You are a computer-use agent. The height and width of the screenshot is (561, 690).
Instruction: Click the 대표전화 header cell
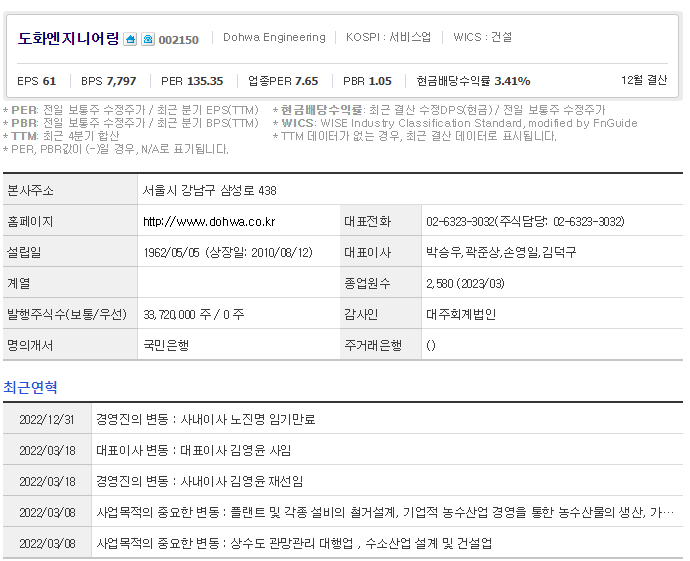point(381,220)
